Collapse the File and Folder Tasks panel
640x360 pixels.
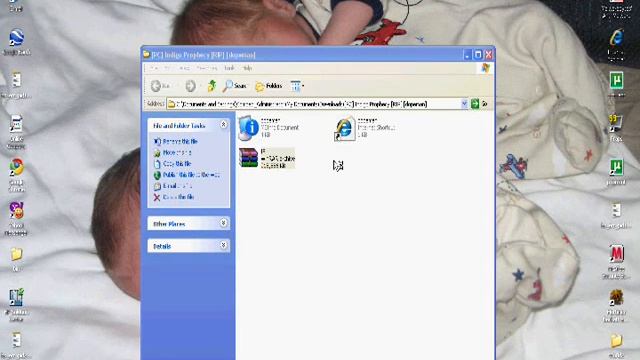pyautogui.click(x=223, y=124)
